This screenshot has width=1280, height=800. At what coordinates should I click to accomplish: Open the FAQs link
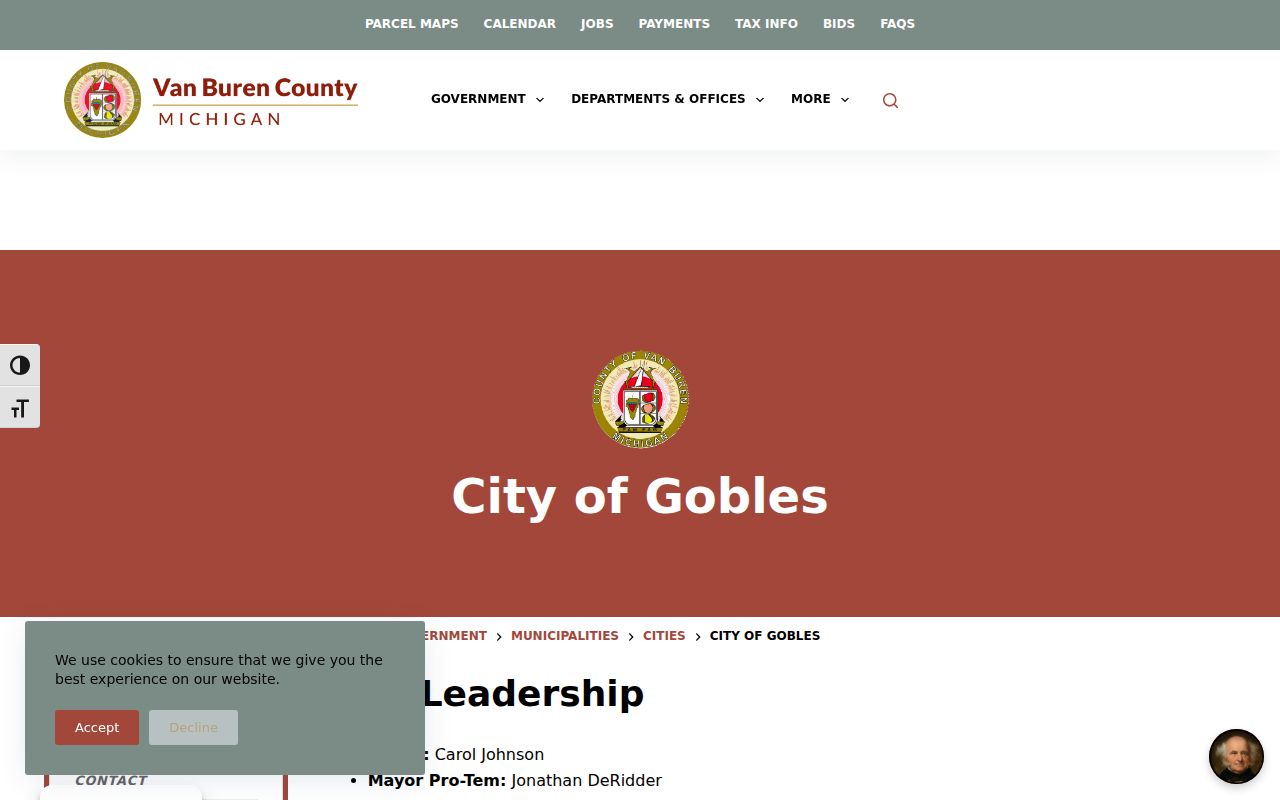pos(898,24)
